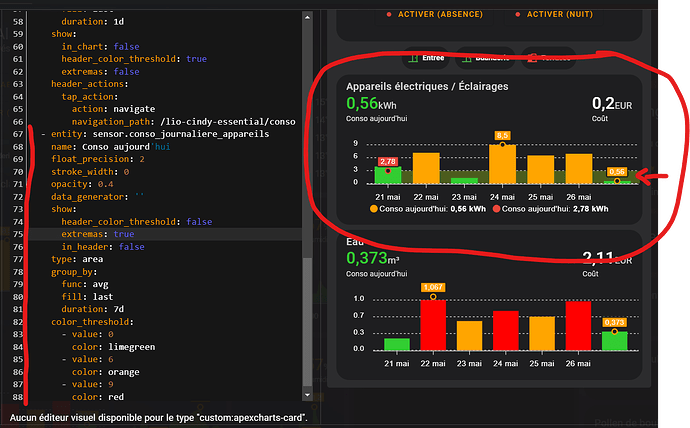Click the ACTIVER (NUIT) button
This screenshot has height=428, width=690.
pos(554,15)
